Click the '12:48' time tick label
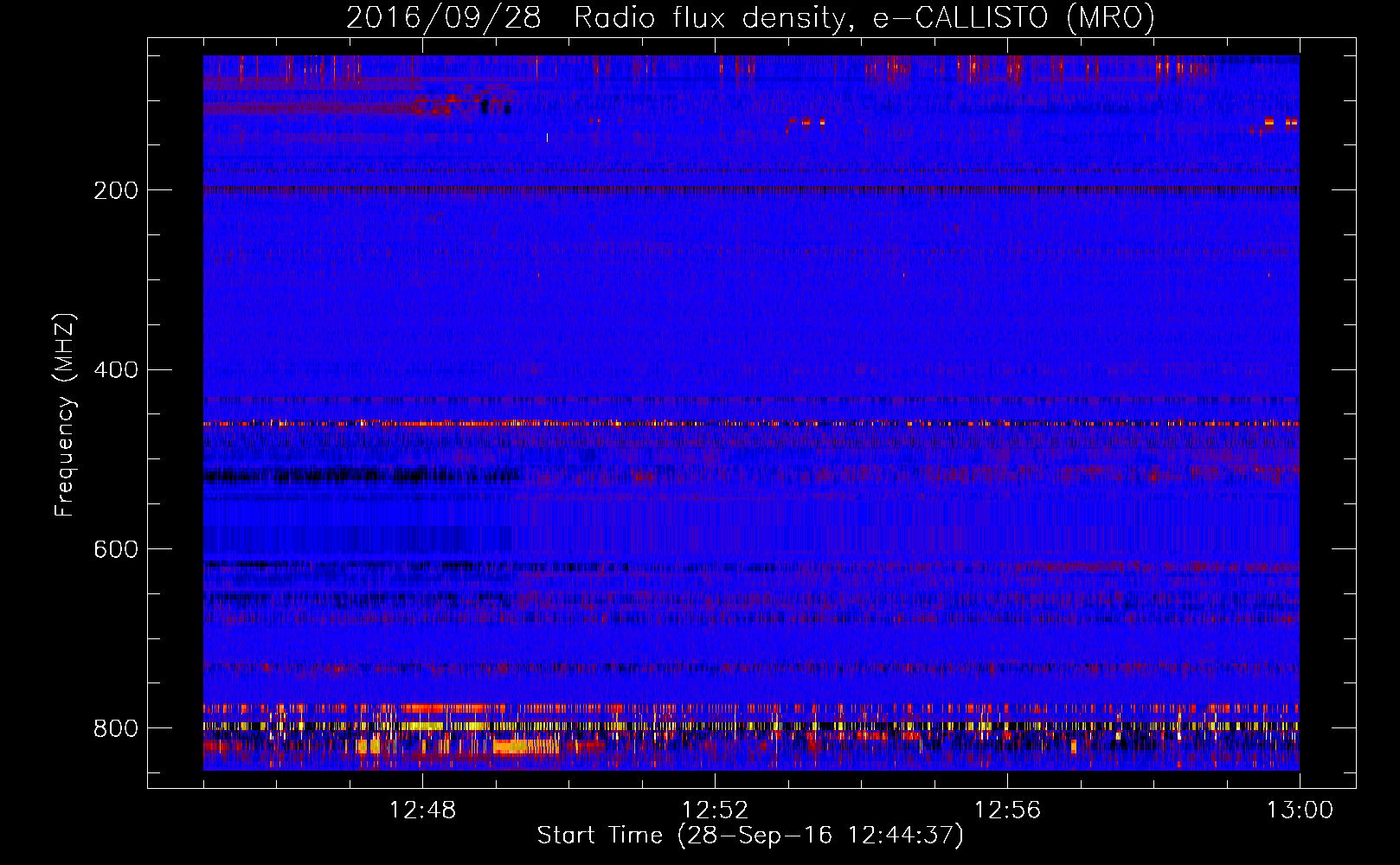 422,811
